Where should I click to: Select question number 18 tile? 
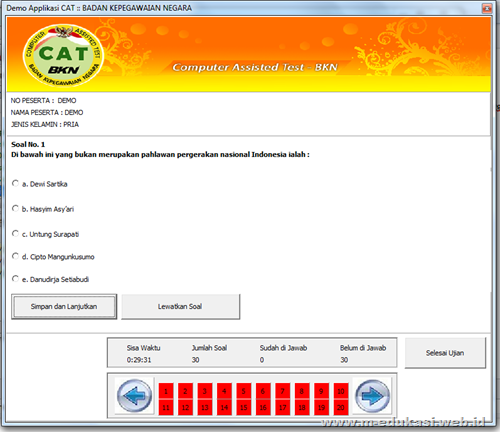[302, 407]
